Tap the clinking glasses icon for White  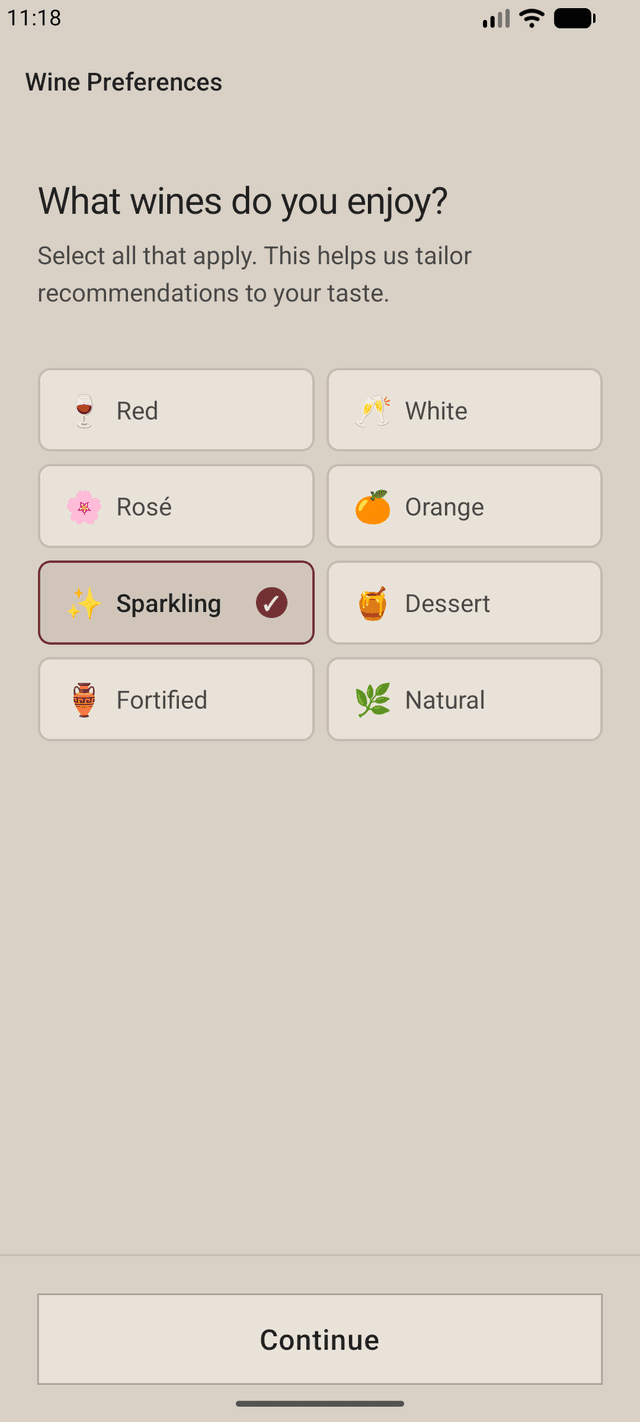[371, 410]
